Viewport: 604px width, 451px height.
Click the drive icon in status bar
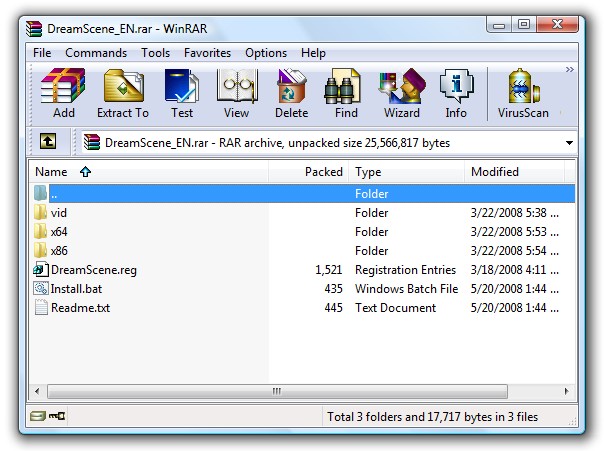37,416
